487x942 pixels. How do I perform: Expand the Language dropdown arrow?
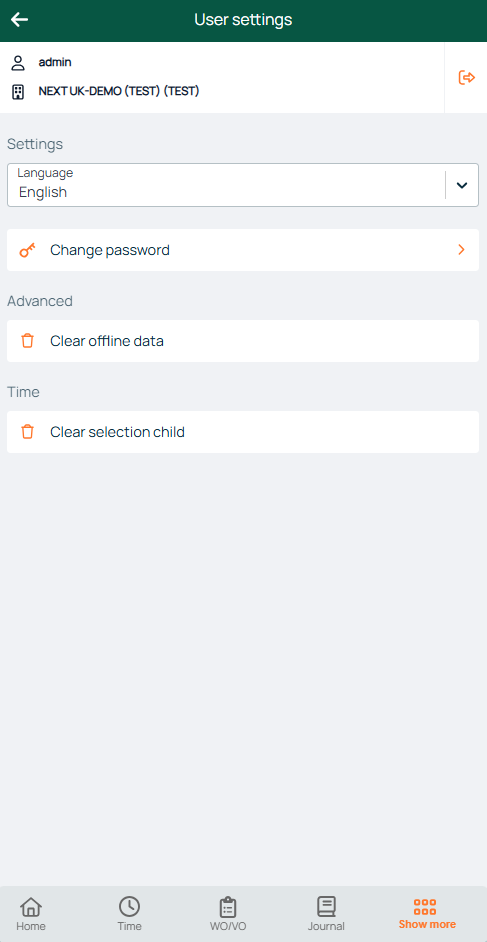coord(462,185)
